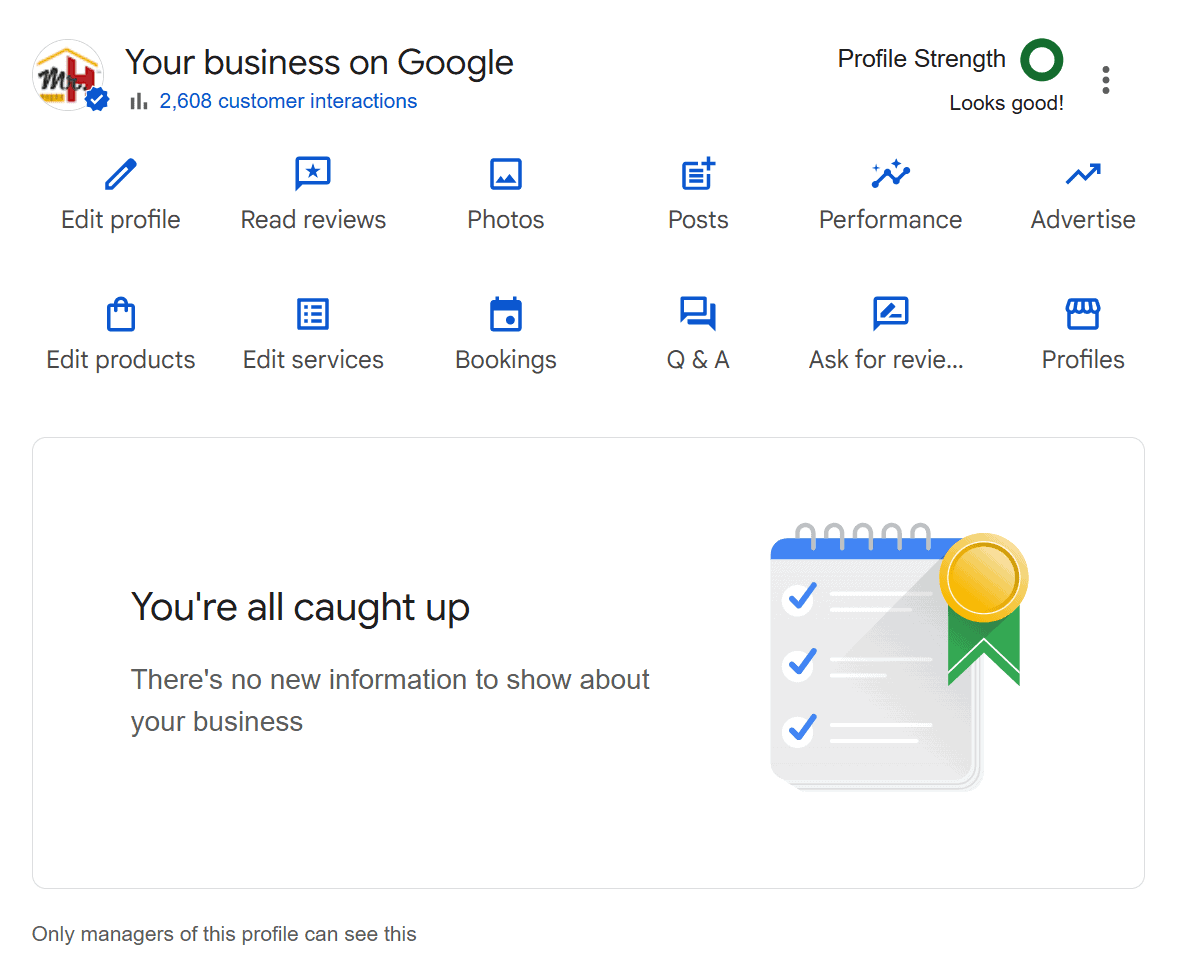Open the Bookings calendar icon

pyautogui.click(x=506, y=314)
